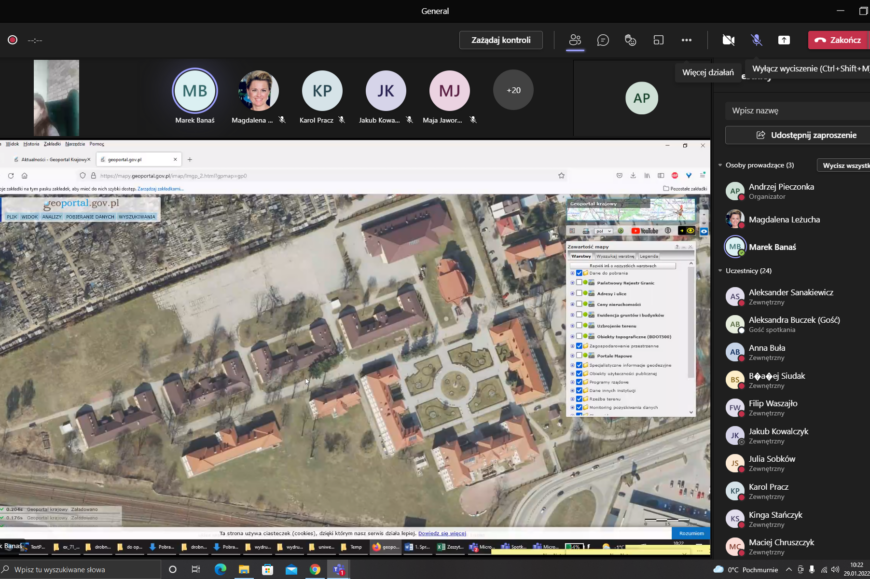
Task: Open the reactions icon in Teams toolbar
Action: pos(630,40)
